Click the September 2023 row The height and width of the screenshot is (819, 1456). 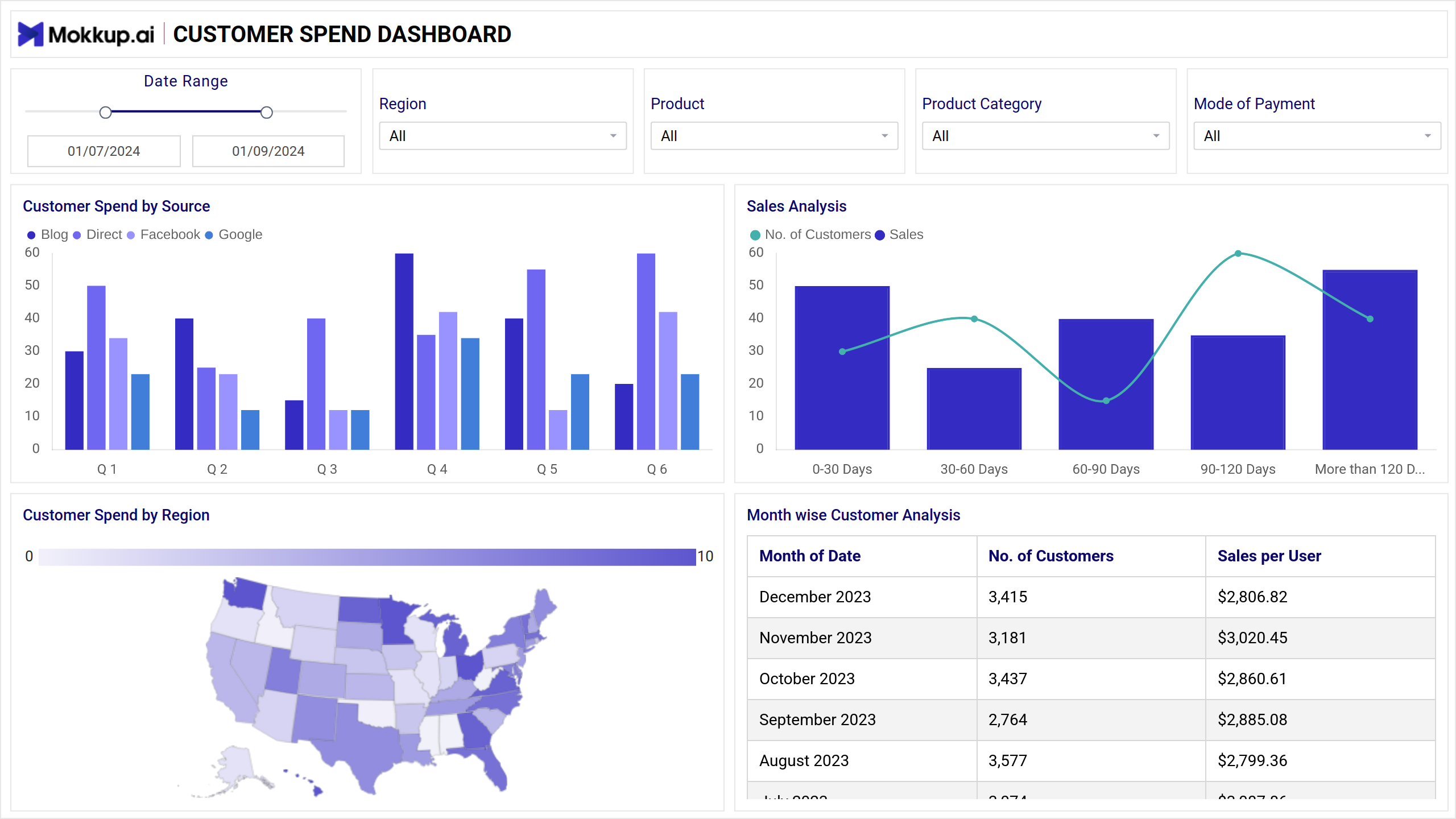[1091, 720]
